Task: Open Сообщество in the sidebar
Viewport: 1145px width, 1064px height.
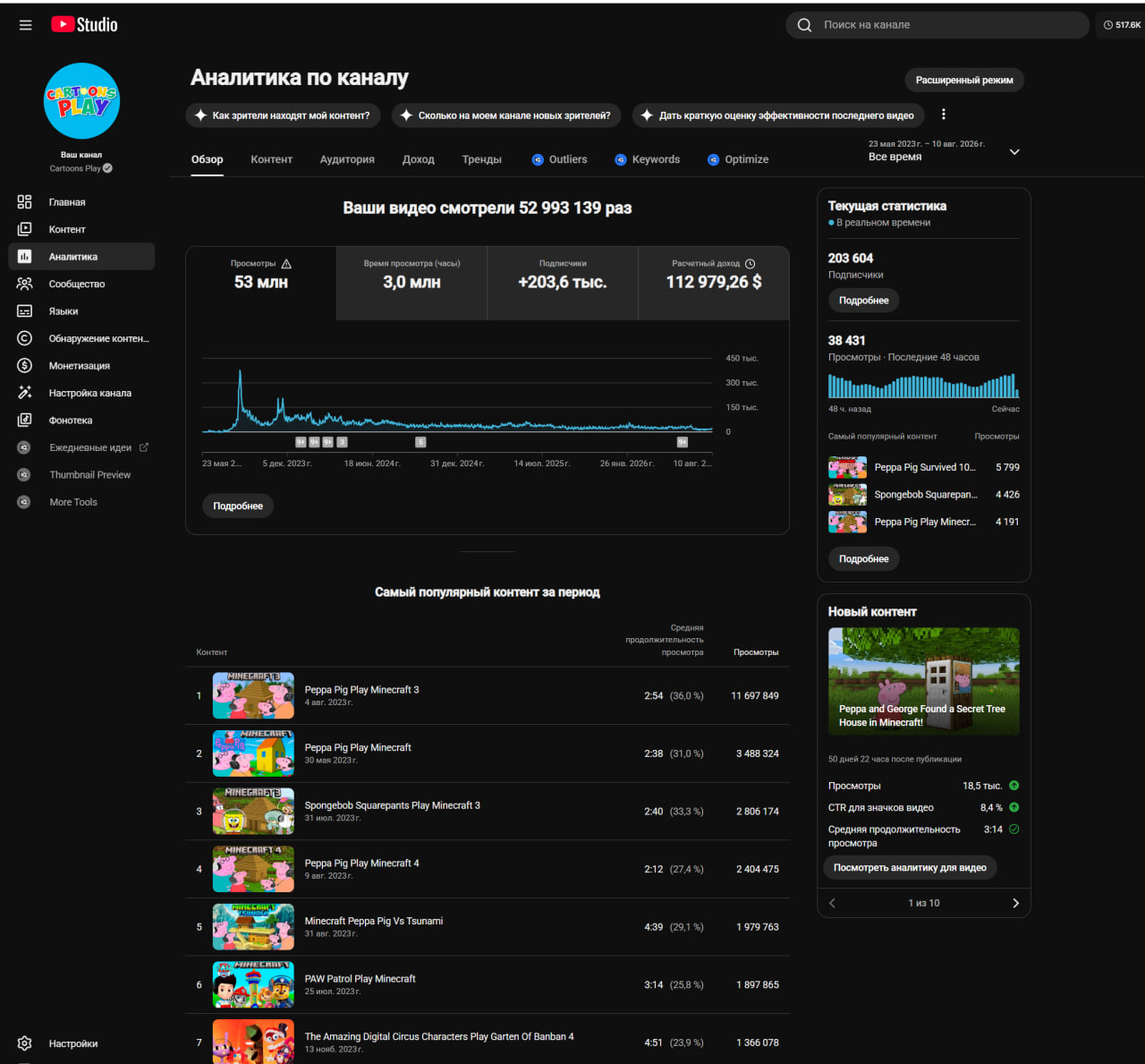Action: (81, 284)
